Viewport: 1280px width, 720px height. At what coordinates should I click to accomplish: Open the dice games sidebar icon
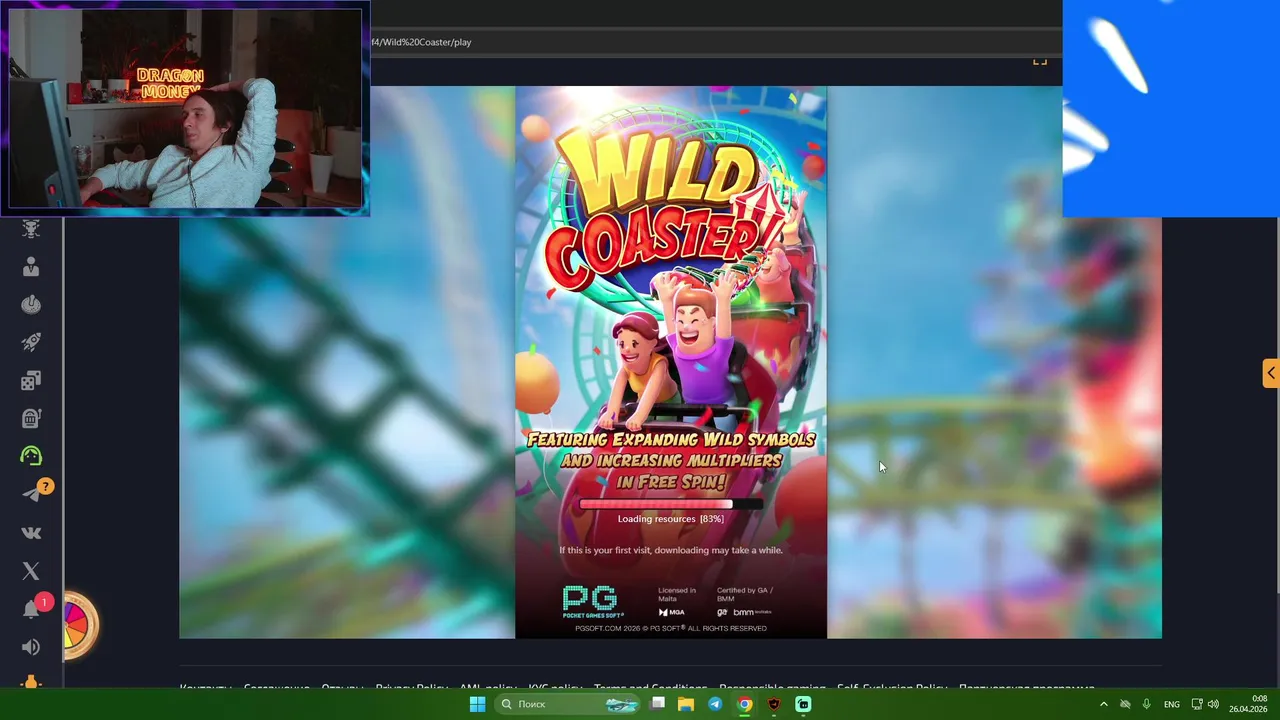click(31, 380)
